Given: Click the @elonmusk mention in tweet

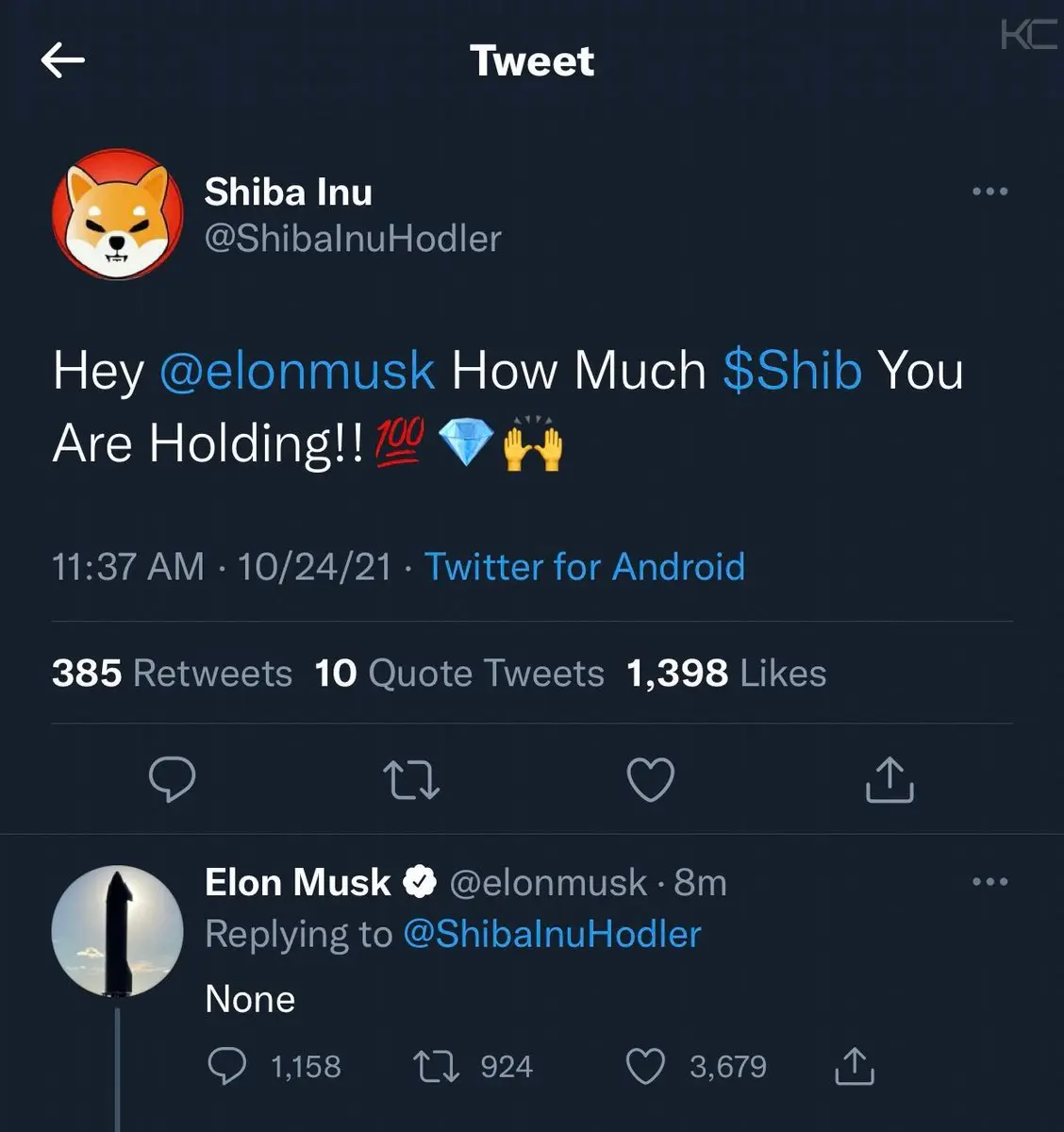Looking at the screenshot, I should [297, 370].
